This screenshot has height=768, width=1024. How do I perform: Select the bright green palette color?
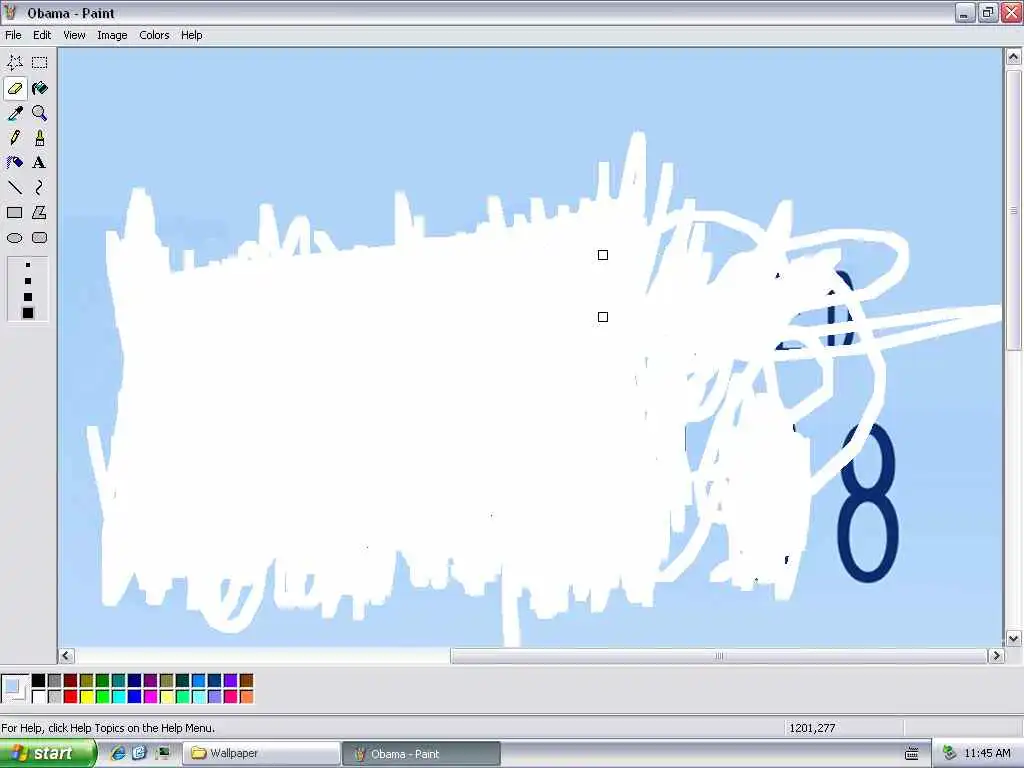103,697
